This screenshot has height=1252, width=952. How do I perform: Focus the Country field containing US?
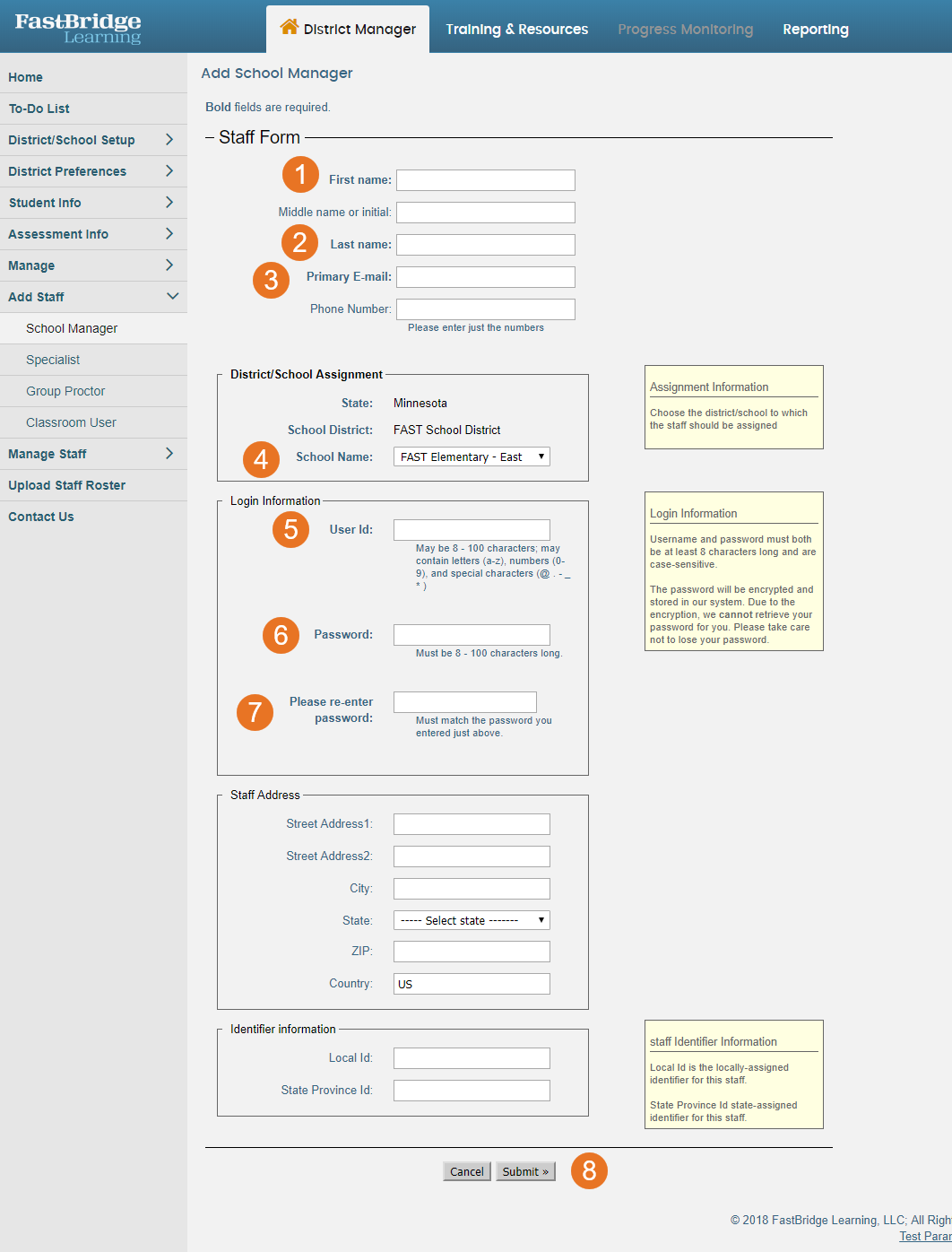[472, 984]
